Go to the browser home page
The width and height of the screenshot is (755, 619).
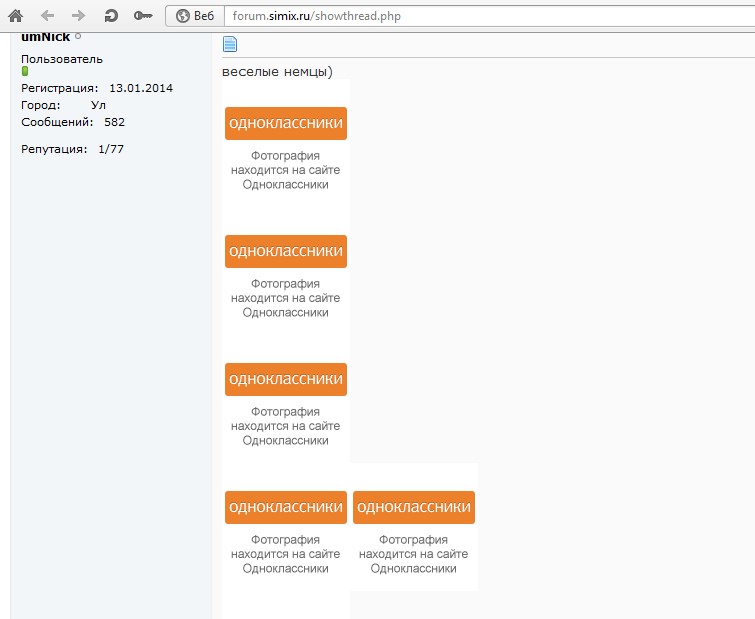pos(15,16)
